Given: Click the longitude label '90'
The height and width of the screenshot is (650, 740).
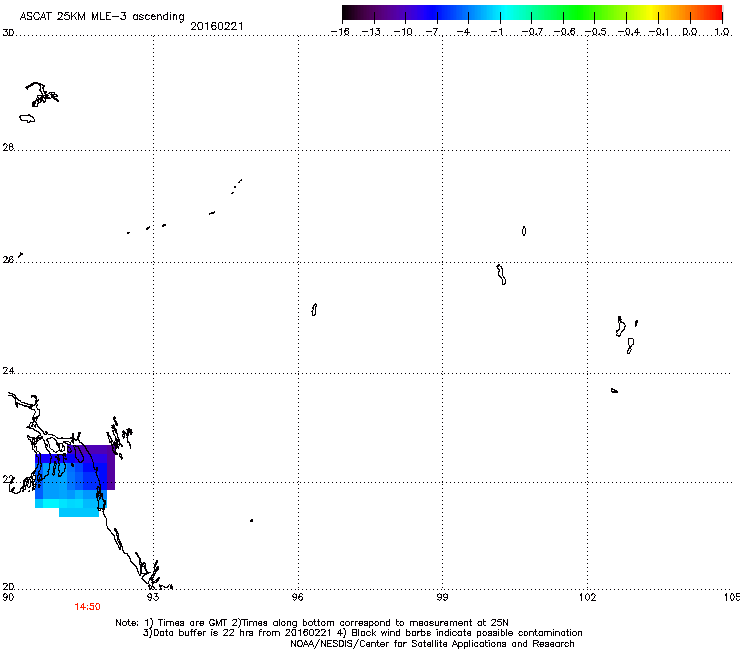Looking at the screenshot, I should (8, 597).
